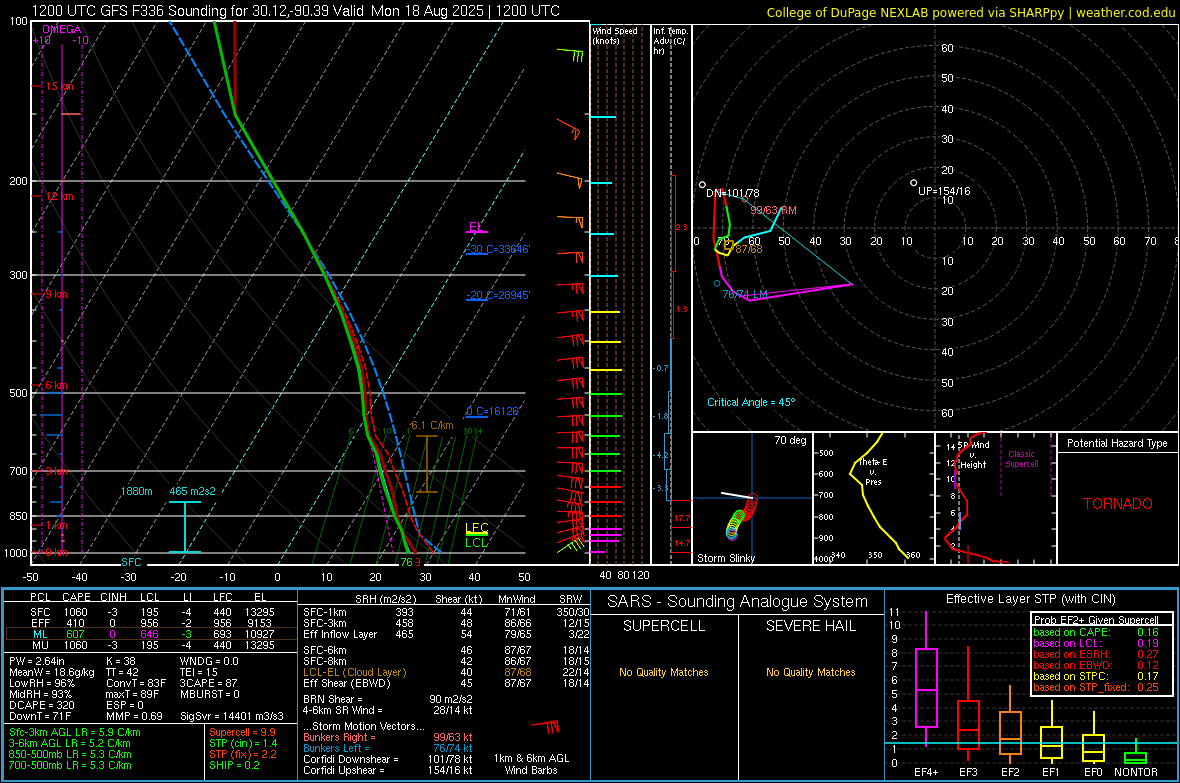Click the Sfc-3km AGL LR = 5.9 C/km line
The width and height of the screenshot is (1180, 783).
tap(75, 732)
